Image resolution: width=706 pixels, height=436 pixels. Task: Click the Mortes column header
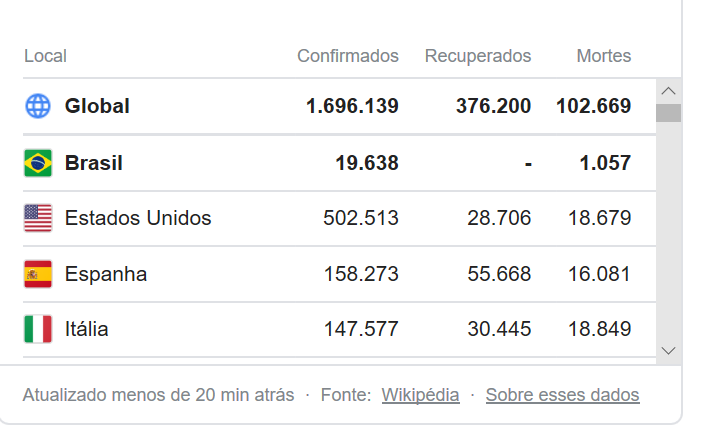[603, 56]
